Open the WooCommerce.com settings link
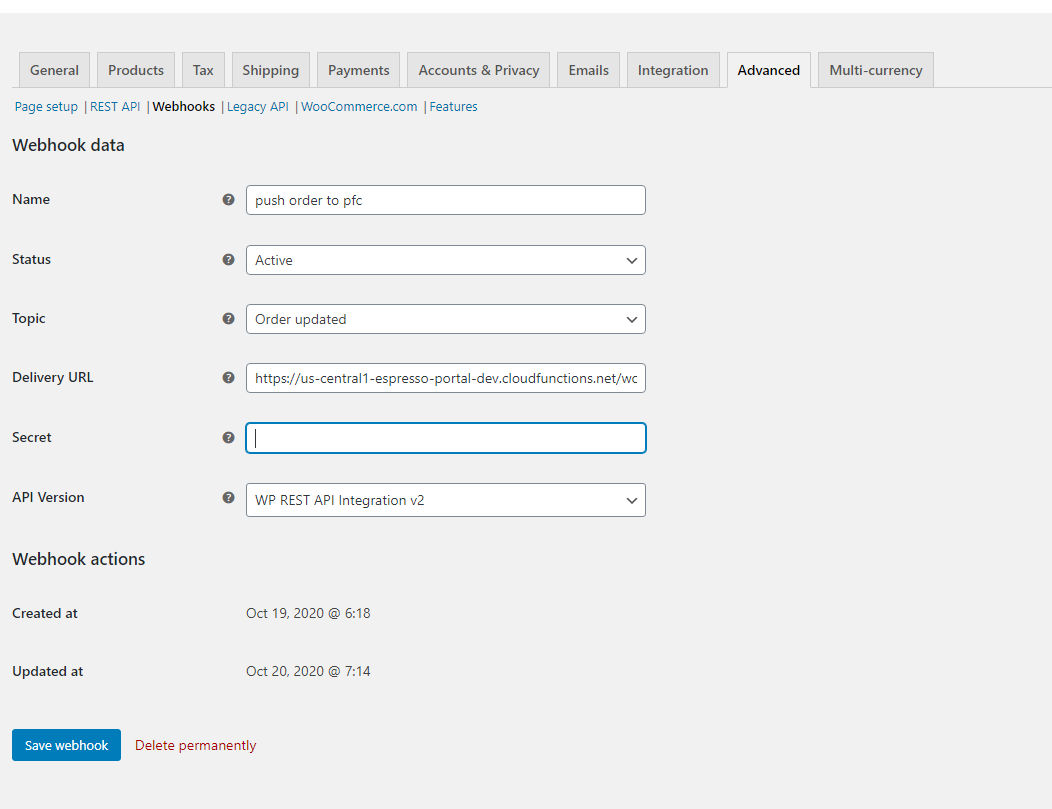The image size is (1052, 809). tap(358, 106)
